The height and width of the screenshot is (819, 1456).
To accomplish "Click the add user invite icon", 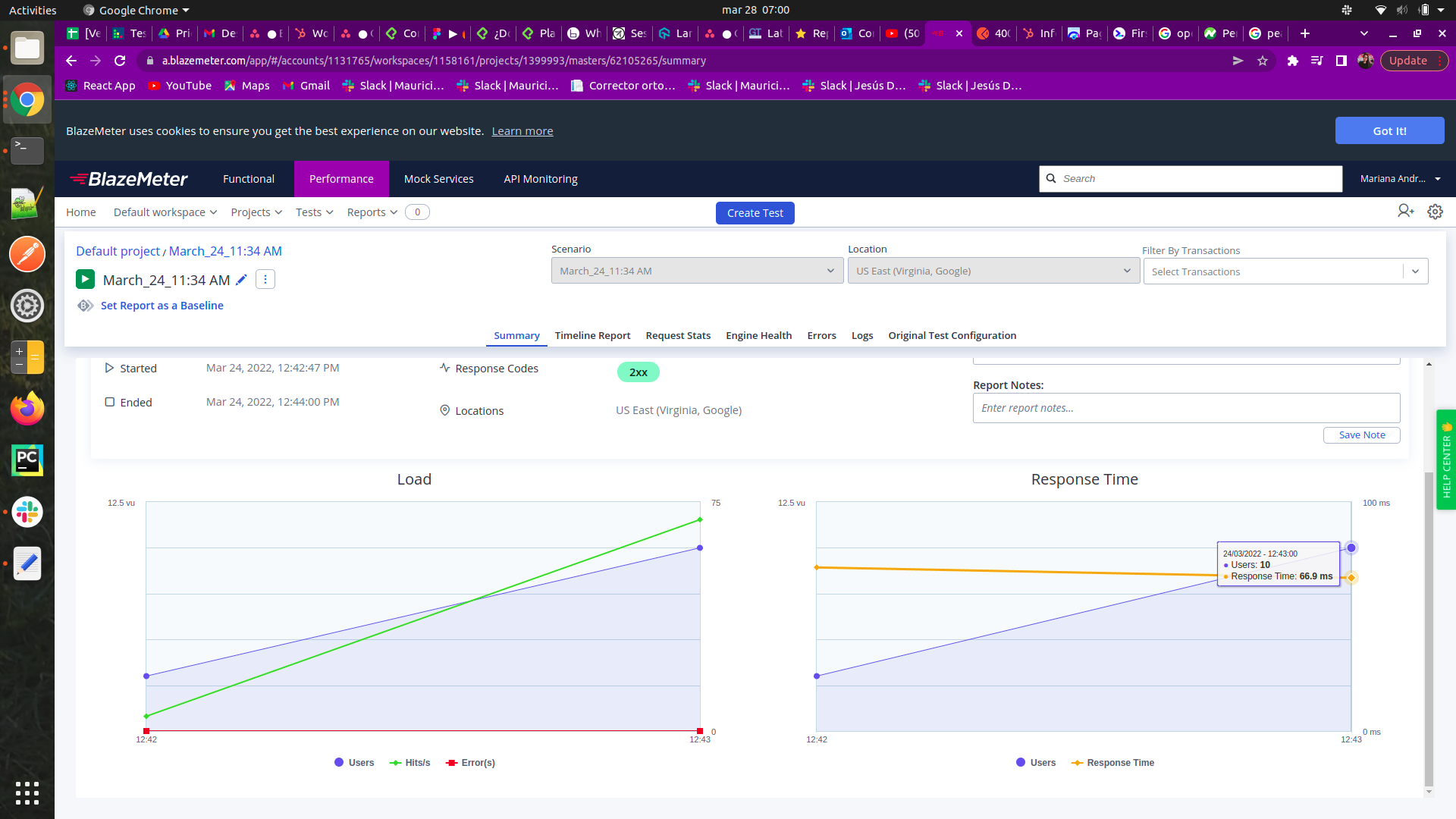I will click(1405, 212).
